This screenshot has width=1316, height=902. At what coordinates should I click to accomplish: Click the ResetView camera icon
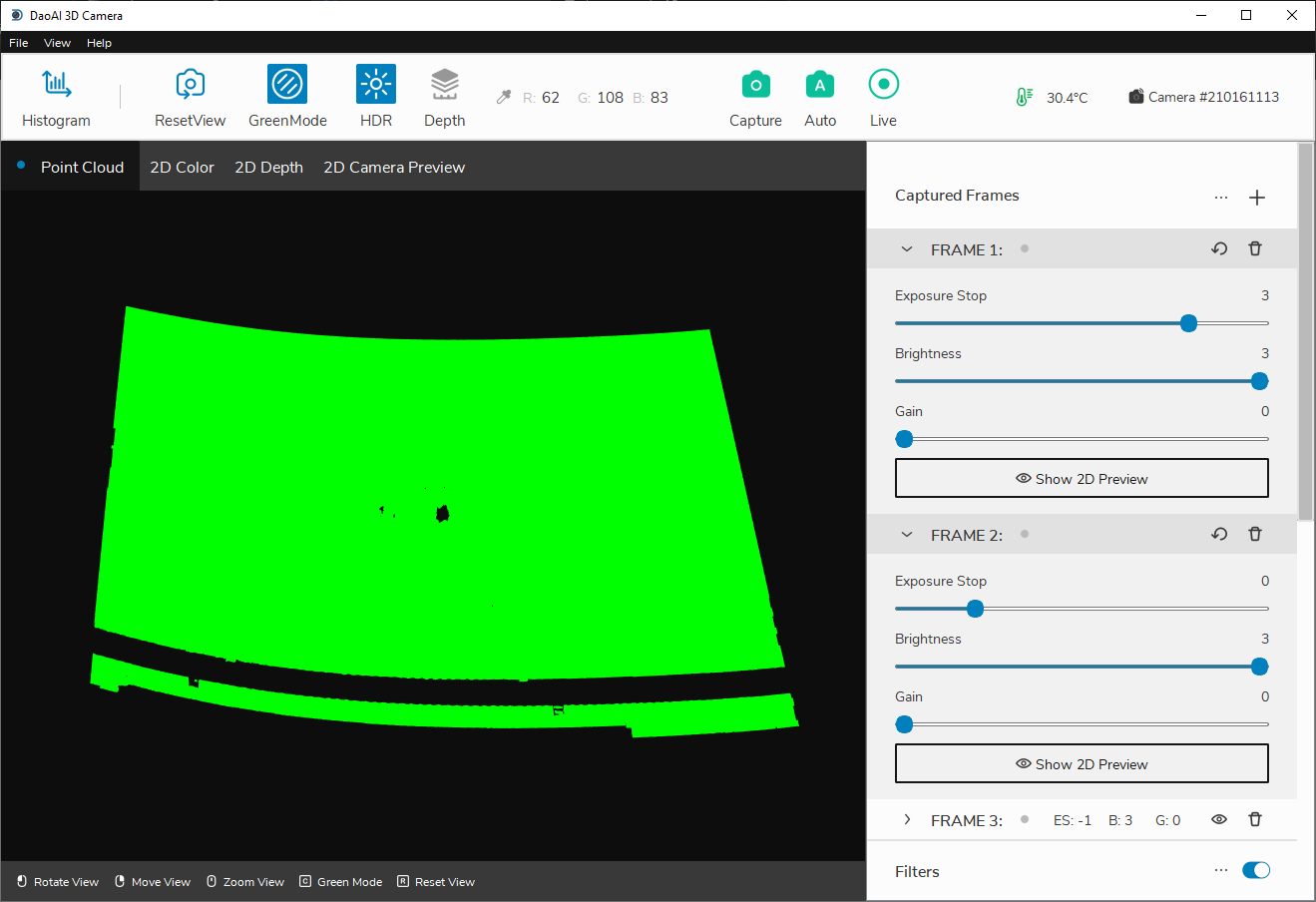coord(190,85)
